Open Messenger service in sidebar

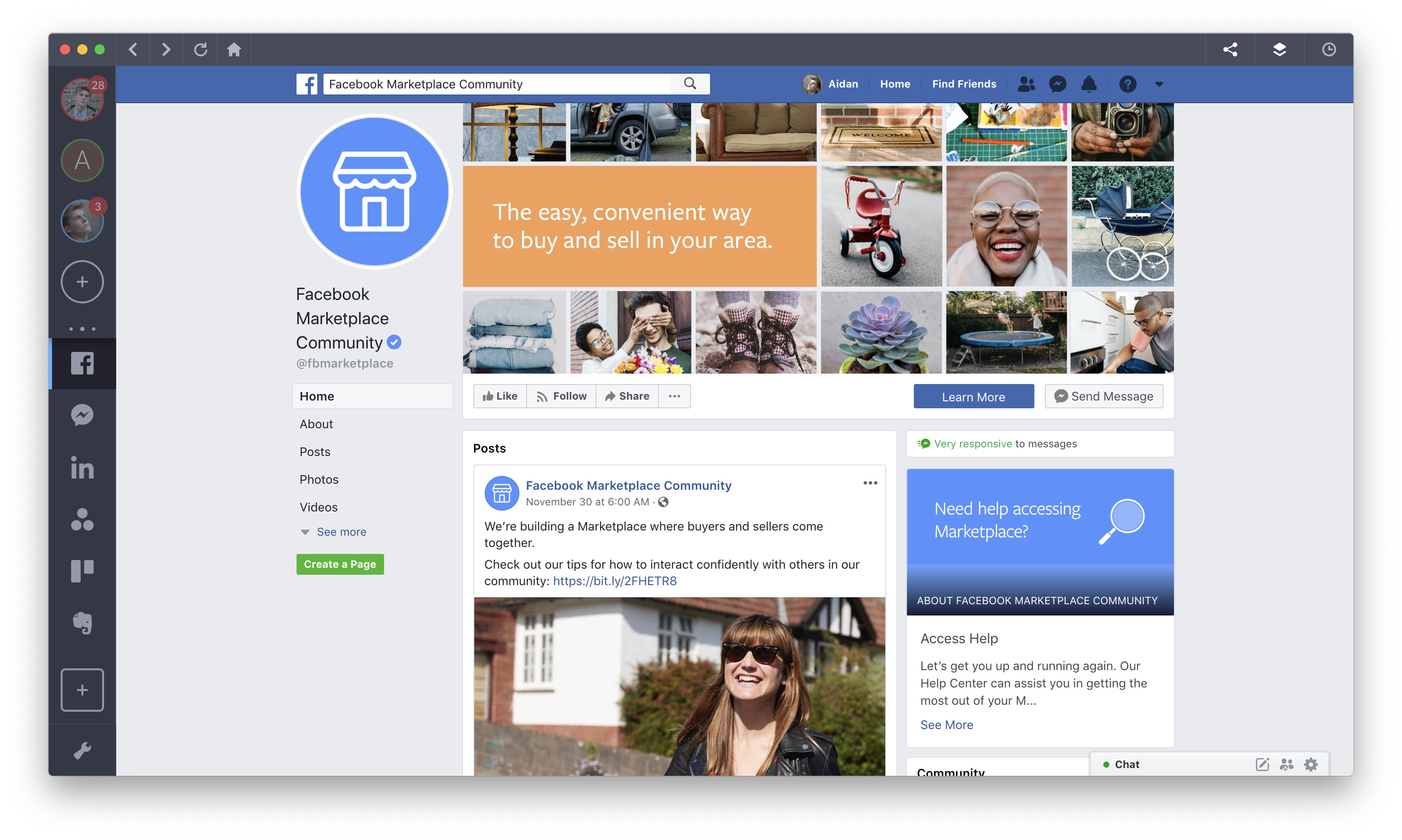point(83,416)
